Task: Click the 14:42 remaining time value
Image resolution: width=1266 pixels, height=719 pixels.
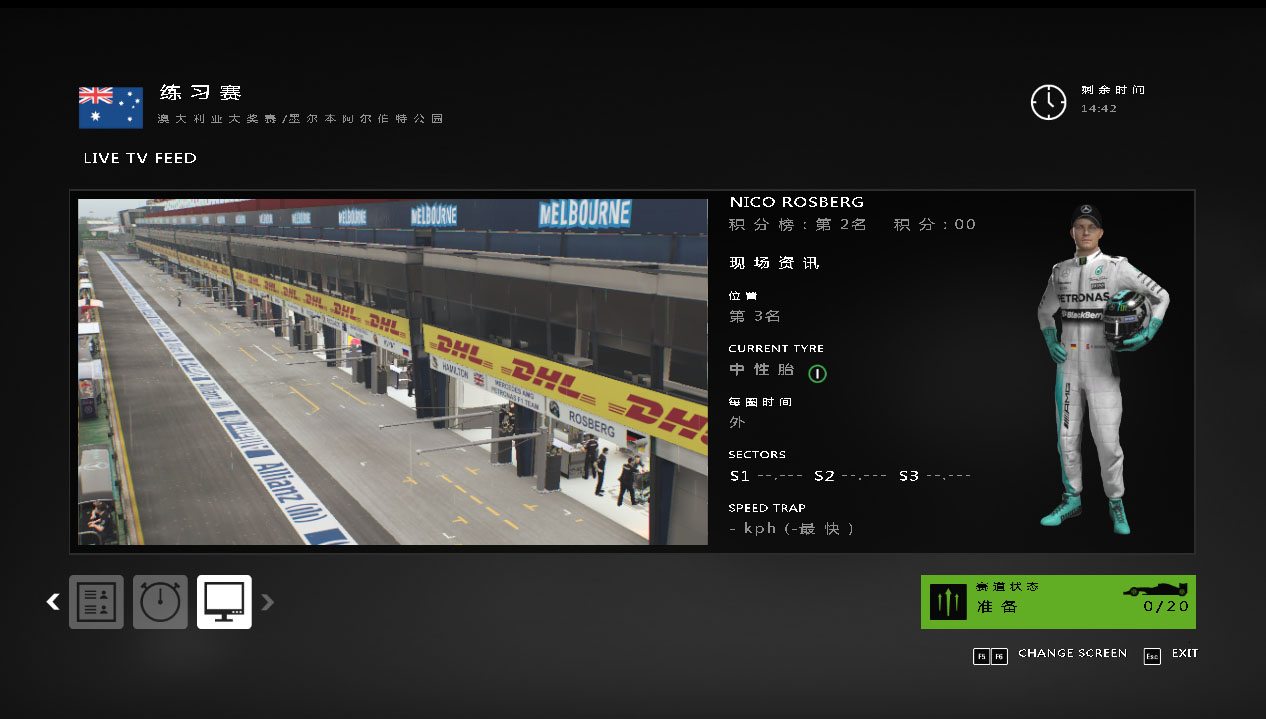Action: click(x=1099, y=108)
